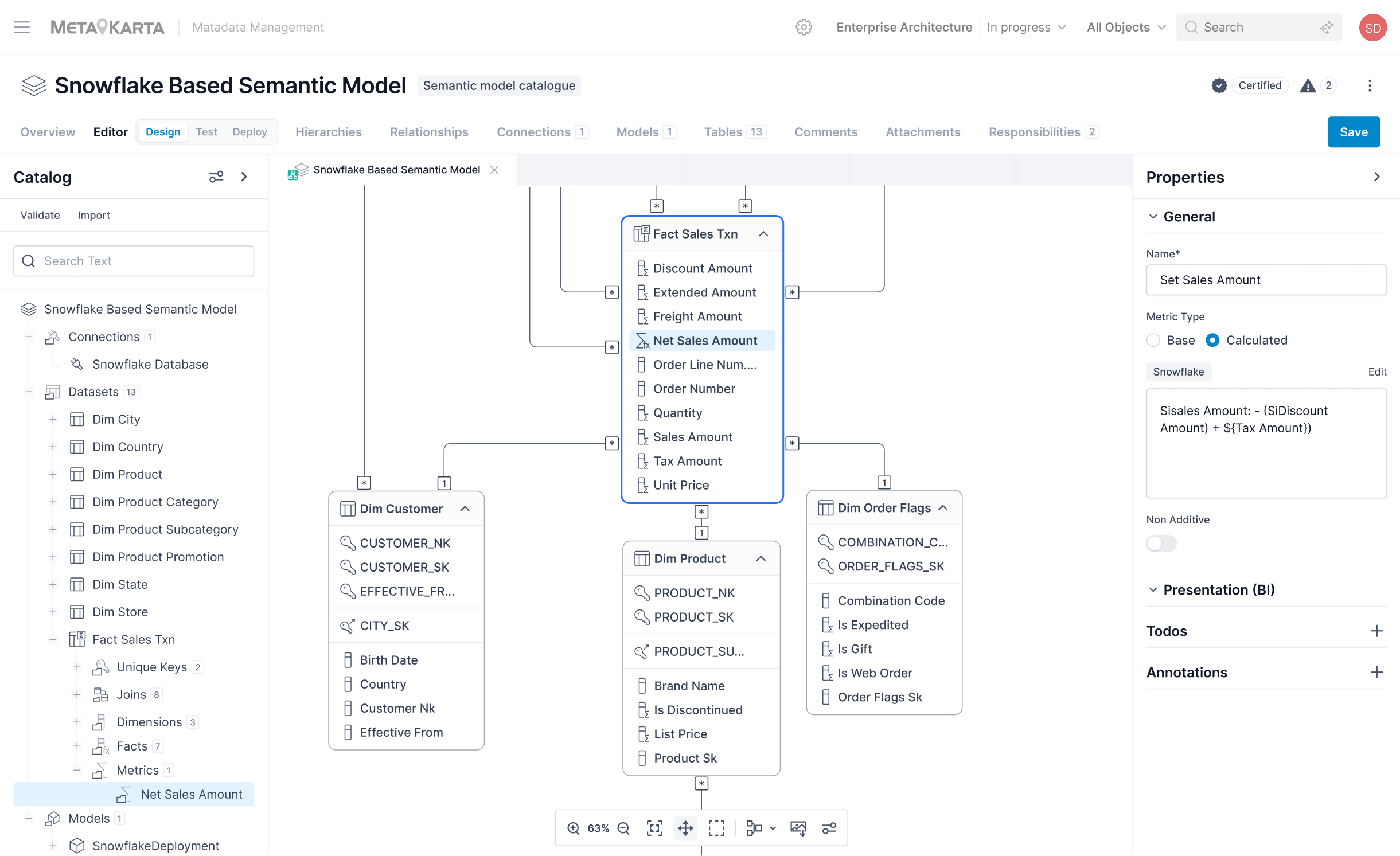Click the warning triangle alerts icon
Image resolution: width=1400 pixels, height=856 pixels.
(x=1307, y=85)
